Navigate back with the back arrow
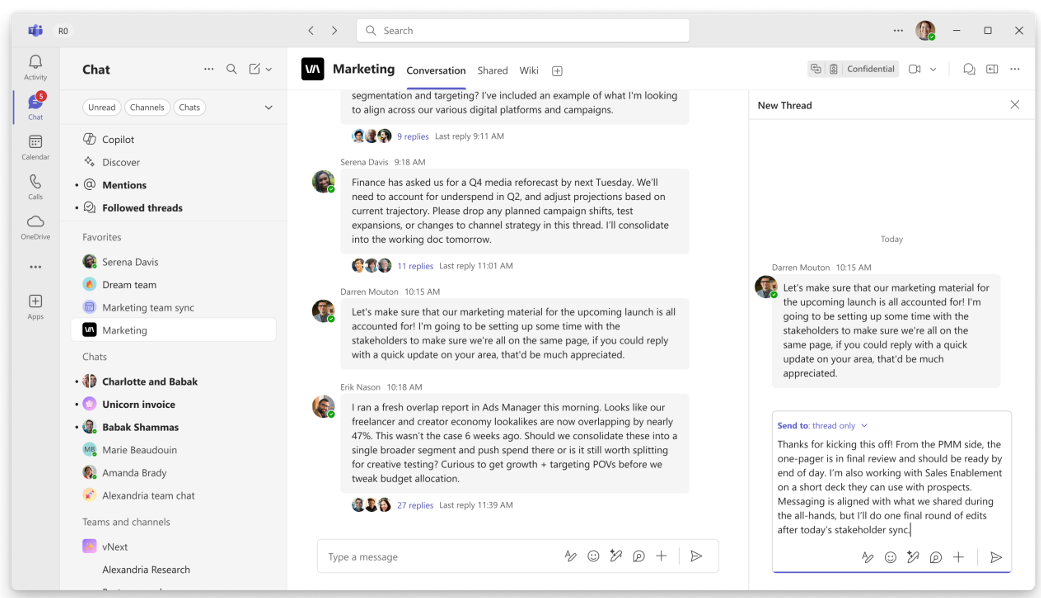This screenshot has width=1041, height=598. coord(311,31)
